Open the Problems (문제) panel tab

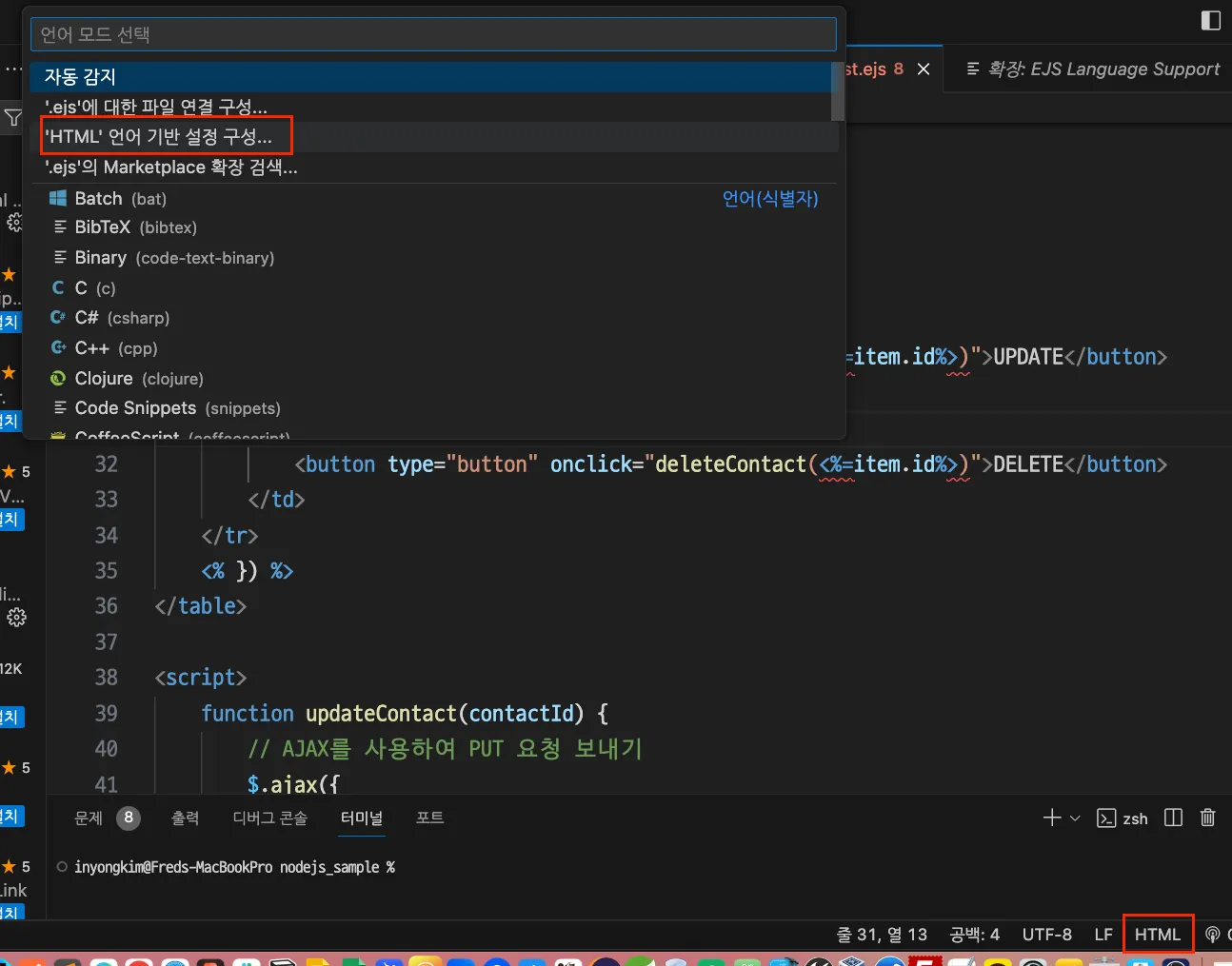pyautogui.click(x=89, y=818)
